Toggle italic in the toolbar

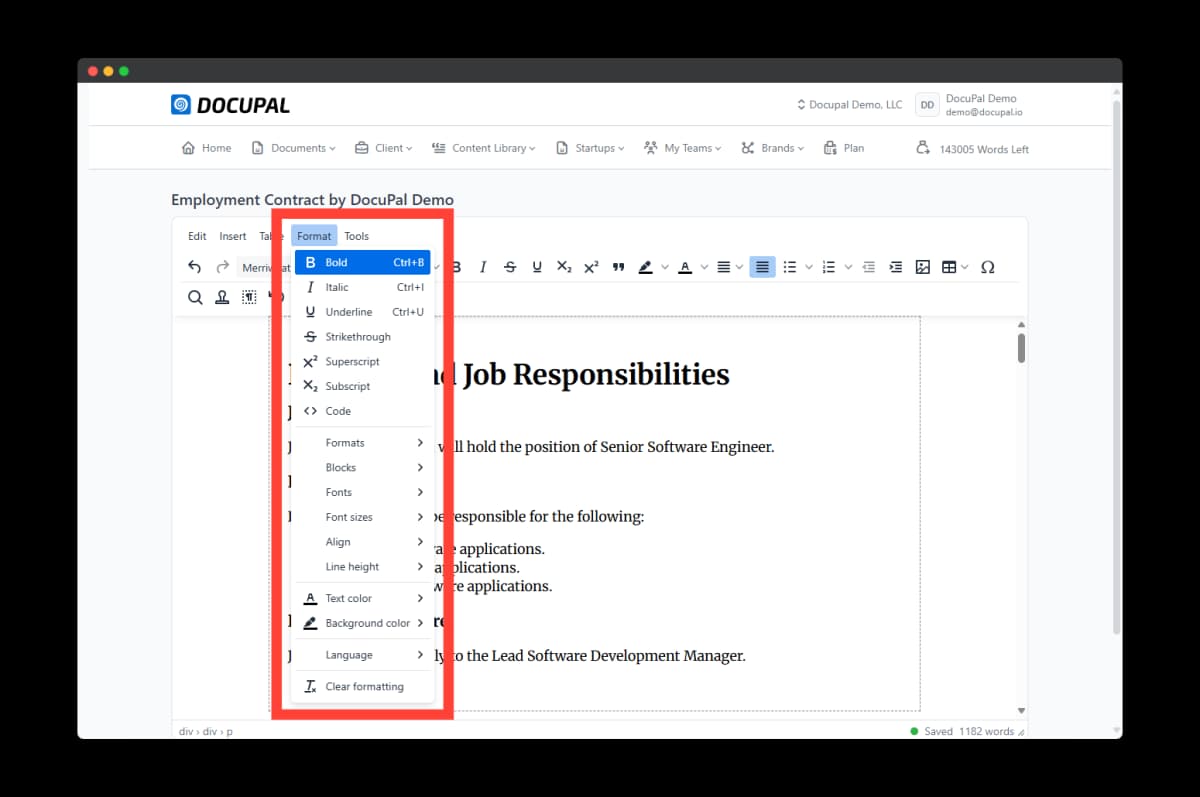[x=483, y=267]
